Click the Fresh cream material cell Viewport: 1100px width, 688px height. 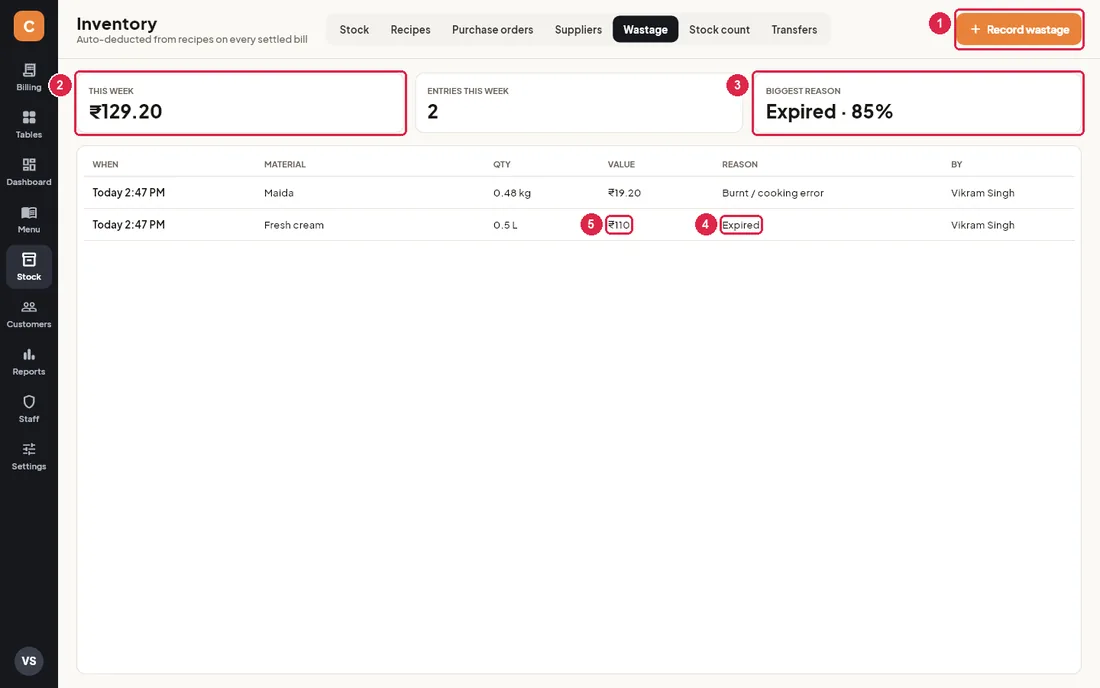pyautogui.click(x=294, y=225)
